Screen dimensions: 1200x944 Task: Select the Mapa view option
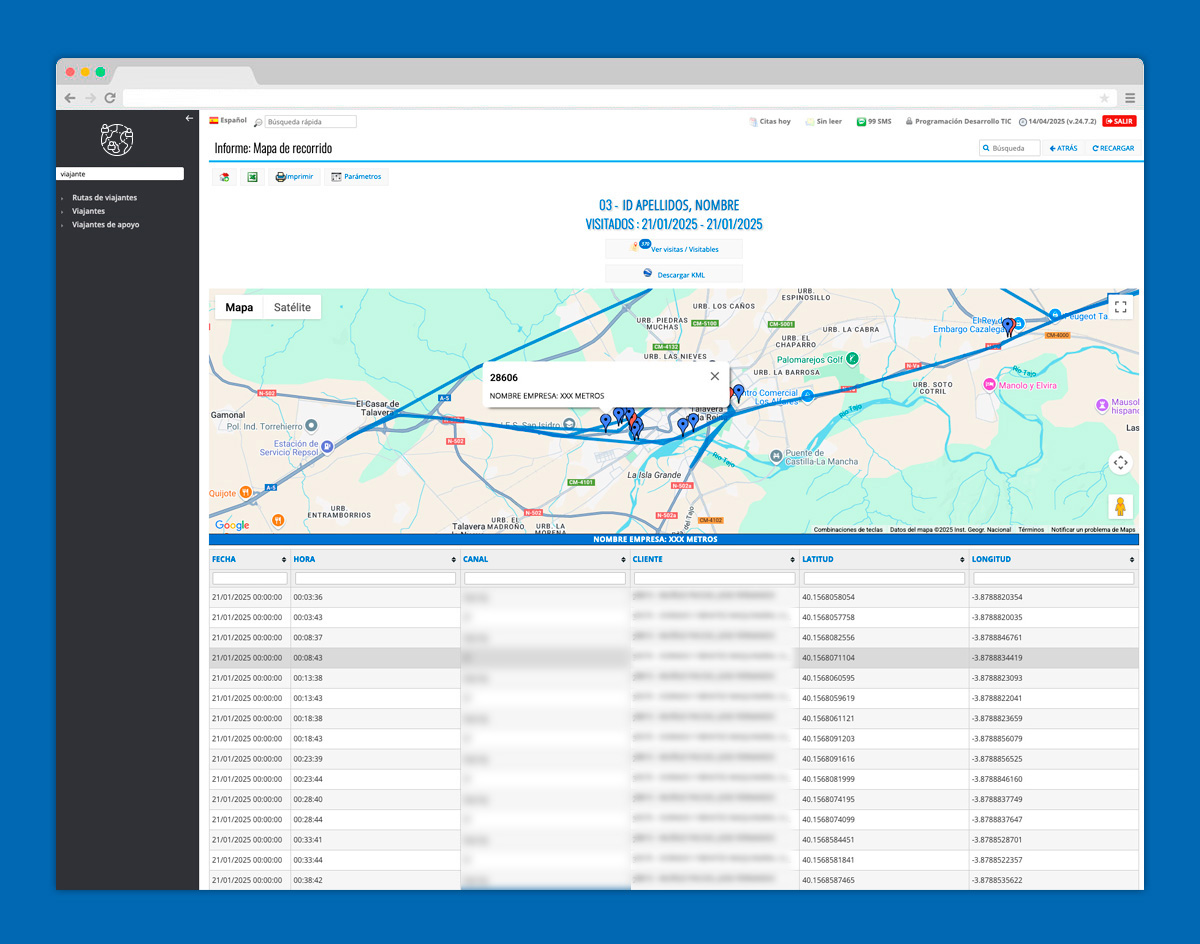pos(239,307)
